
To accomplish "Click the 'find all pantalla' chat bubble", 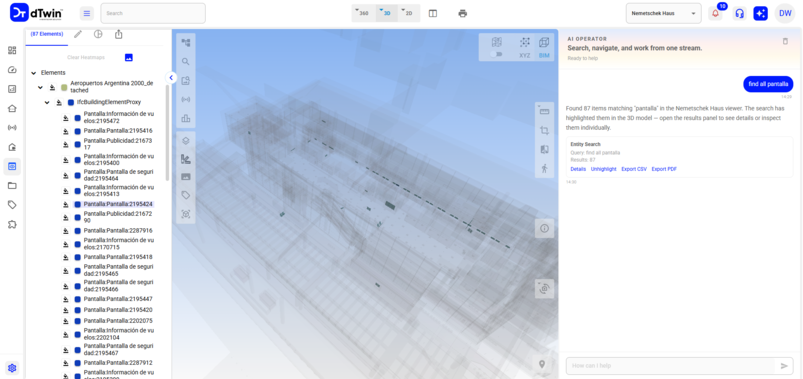I will tap(768, 84).
